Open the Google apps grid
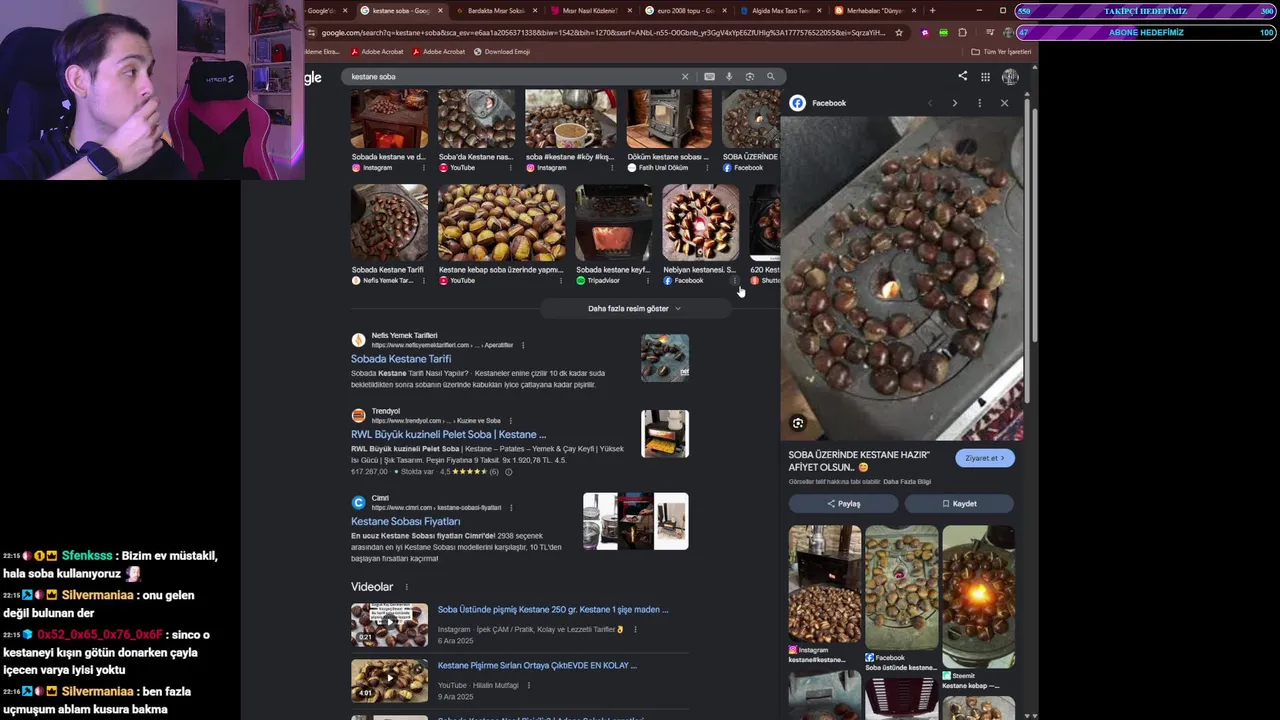Screen dimensions: 1280x720 [985, 77]
